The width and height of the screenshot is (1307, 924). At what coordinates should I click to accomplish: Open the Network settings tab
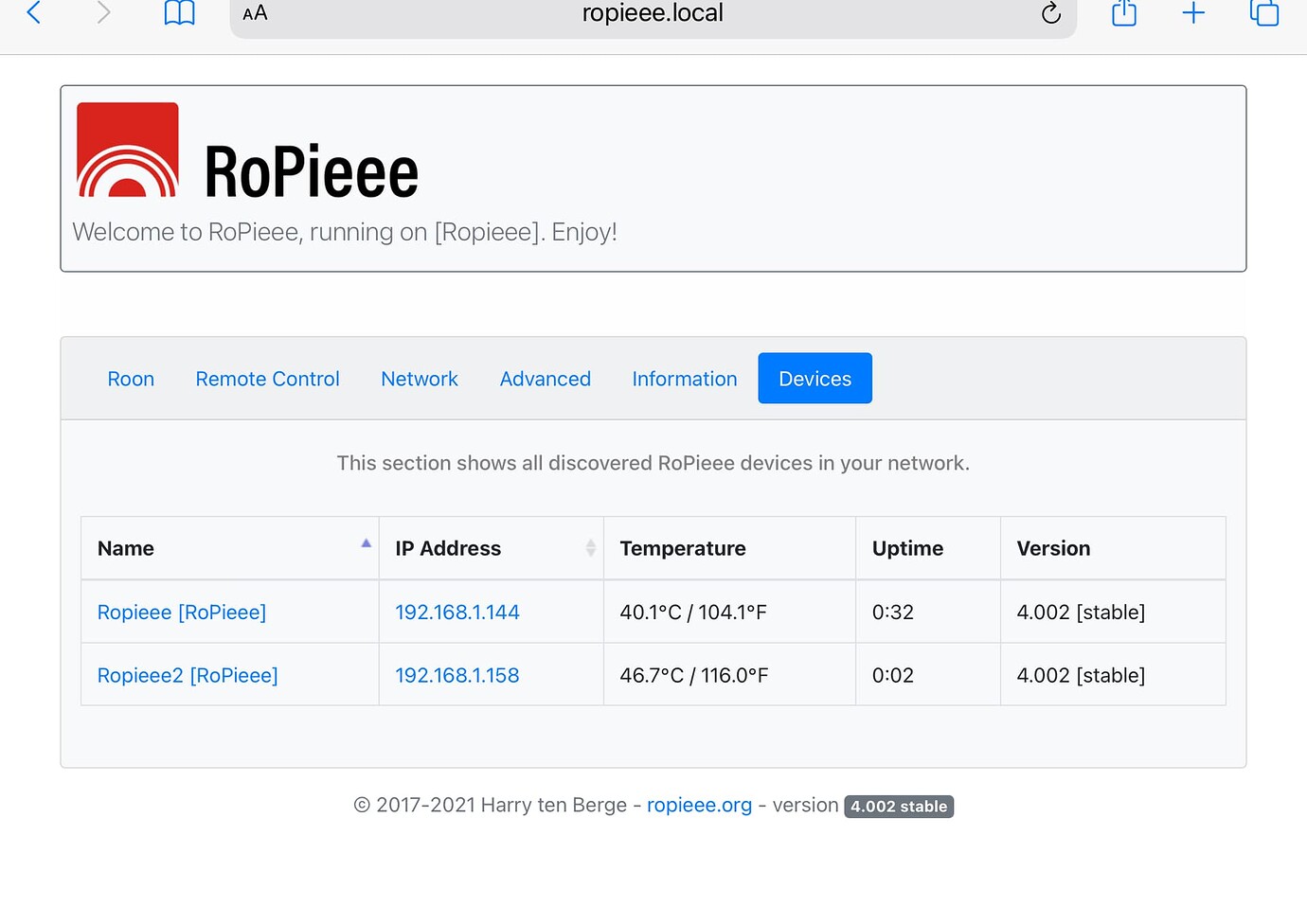(x=419, y=378)
